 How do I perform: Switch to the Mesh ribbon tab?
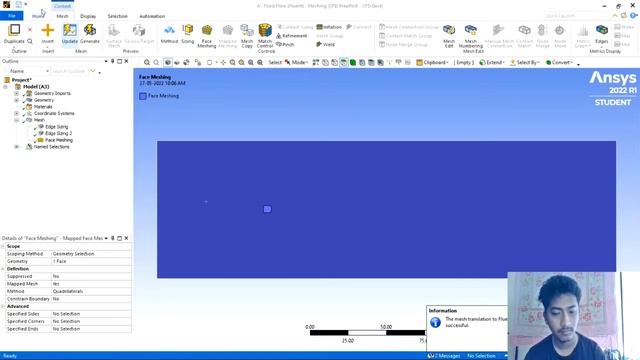tap(62, 16)
